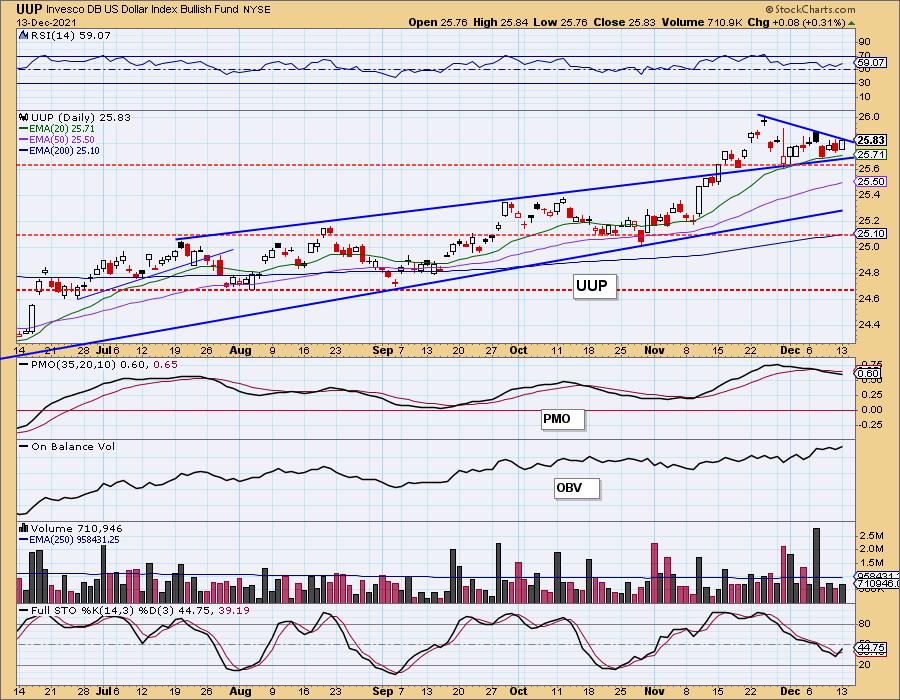Click the 13-Dec-2021 chart date
The image size is (900, 700).
(44, 22)
